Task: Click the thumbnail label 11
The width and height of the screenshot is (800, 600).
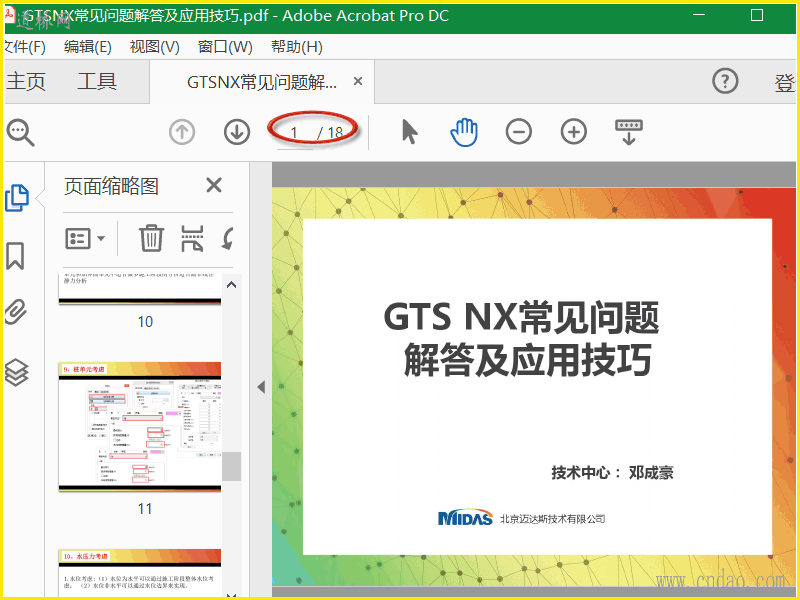Action: 145,509
